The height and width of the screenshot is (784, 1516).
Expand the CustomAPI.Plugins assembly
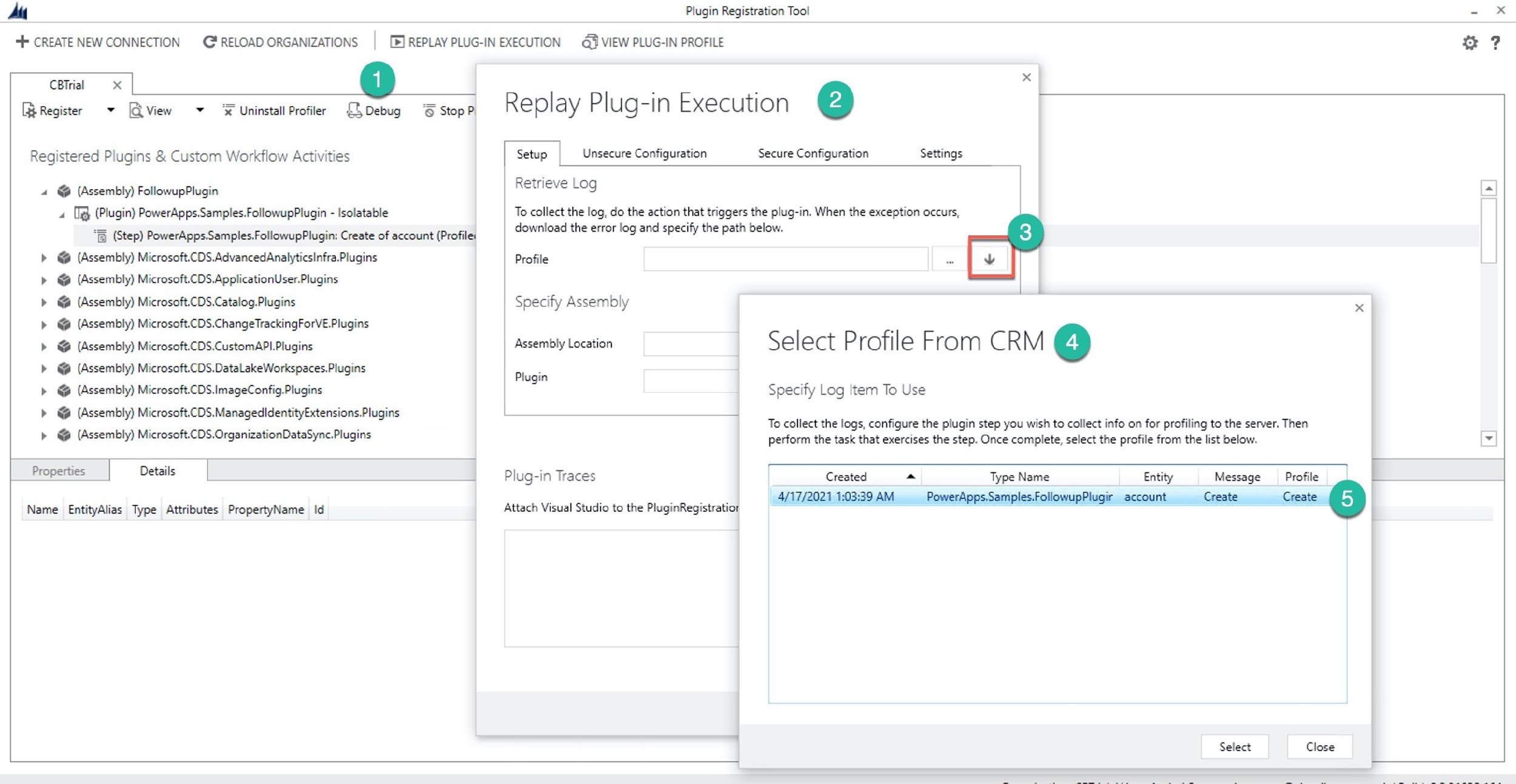point(44,347)
